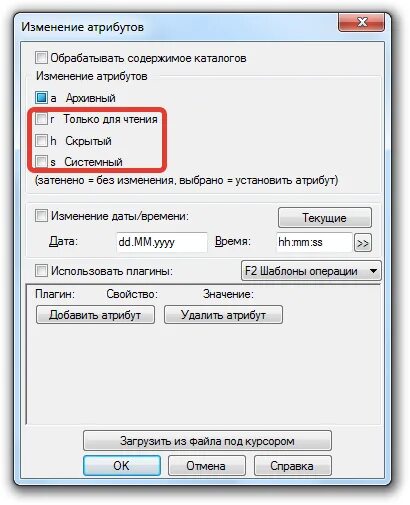Close the 'Изменение атрибутов' dialog window

pyautogui.click(x=362, y=23)
